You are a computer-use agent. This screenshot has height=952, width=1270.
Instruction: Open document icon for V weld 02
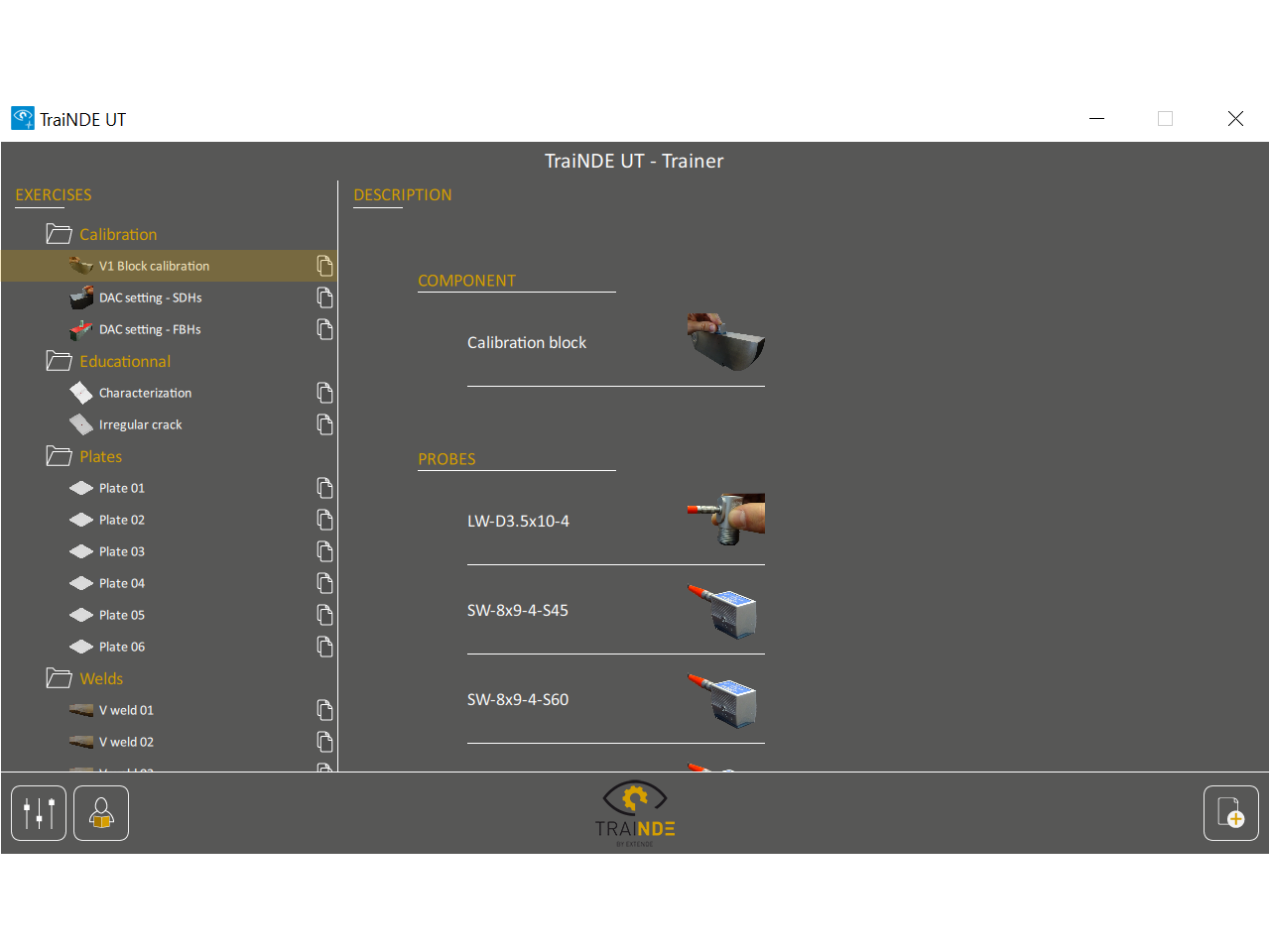point(324,742)
